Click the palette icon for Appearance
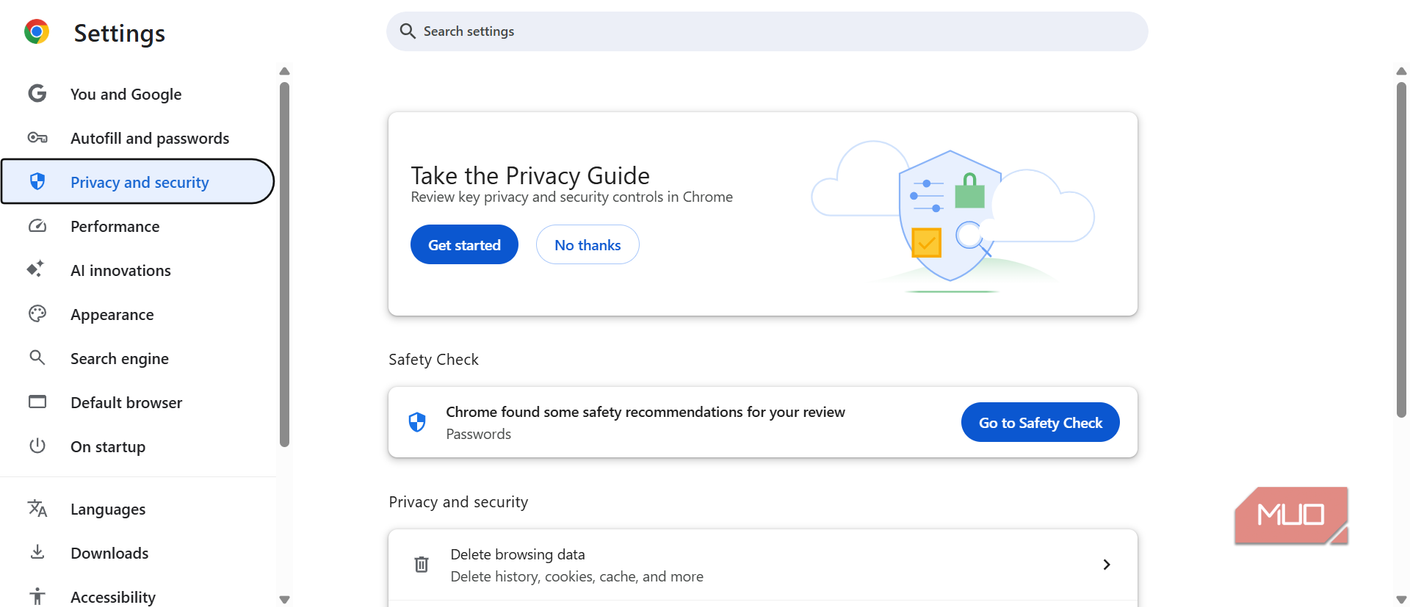 point(37,313)
